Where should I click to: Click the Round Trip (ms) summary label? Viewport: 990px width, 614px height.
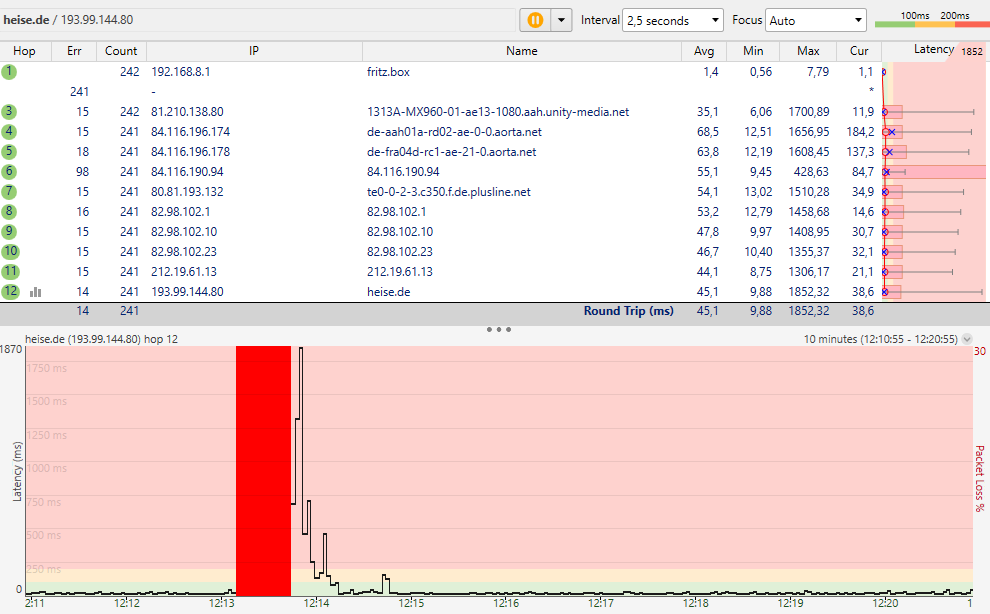pyautogui.click(x=629, y=311)
